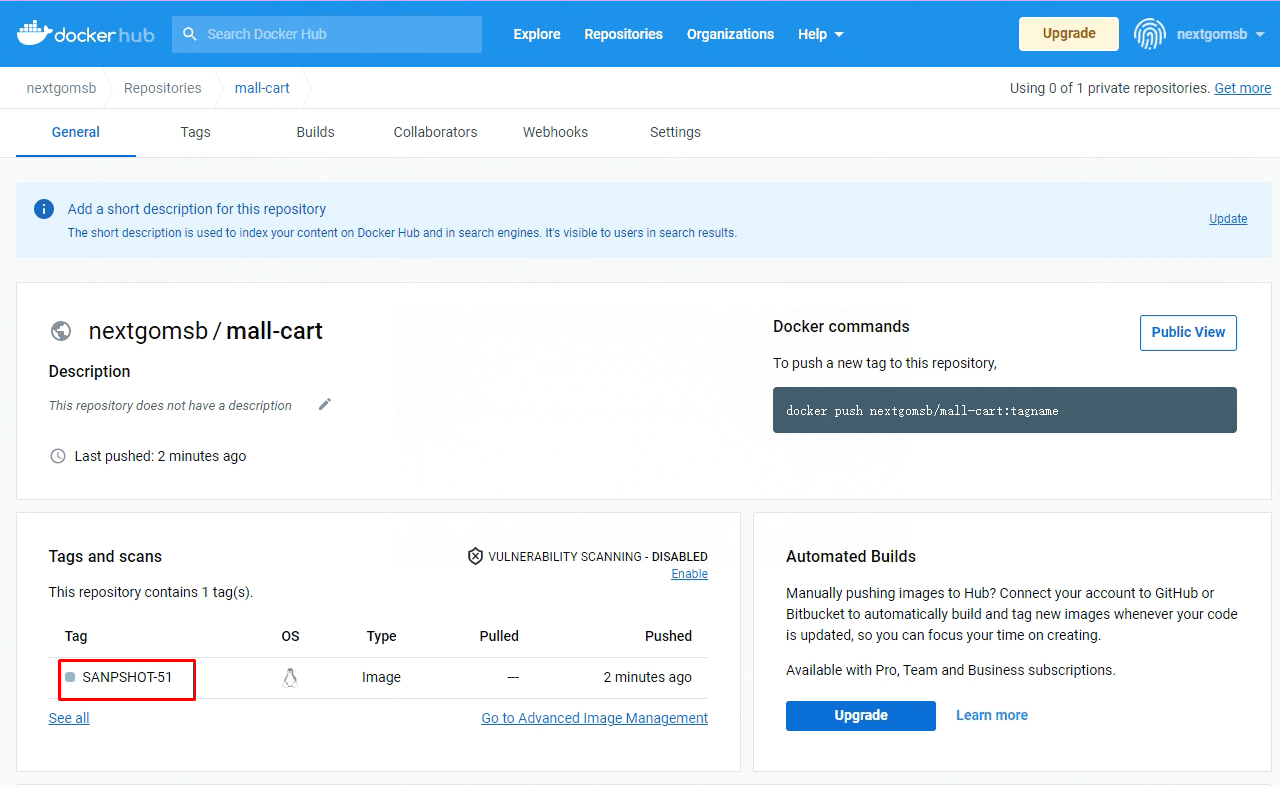Click the 2 minutes ago pushed cell
The image size is (1280, 787).
point(648,677)
